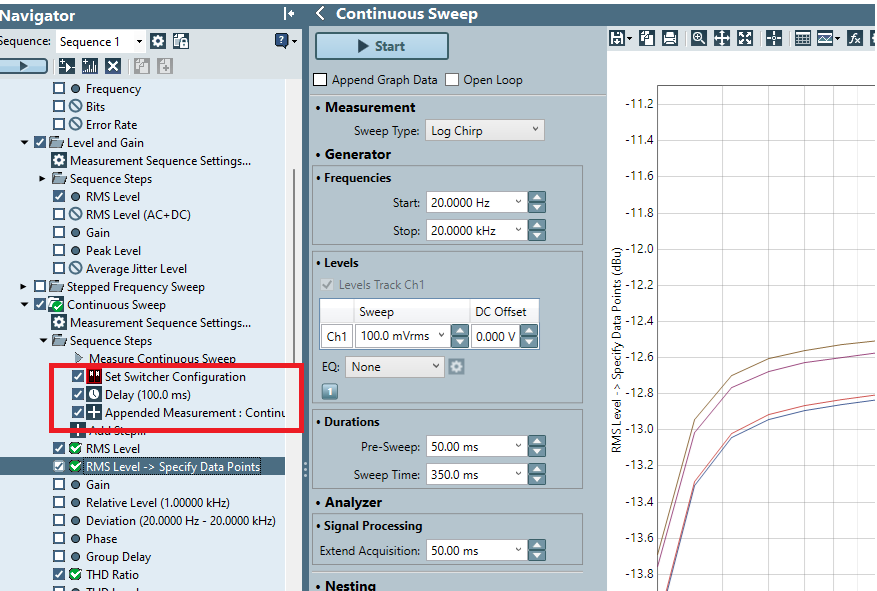The width and height of the screenshot is (877, 591).
Task: Enable the Open Loop checkbox
Action: point(452,80)
